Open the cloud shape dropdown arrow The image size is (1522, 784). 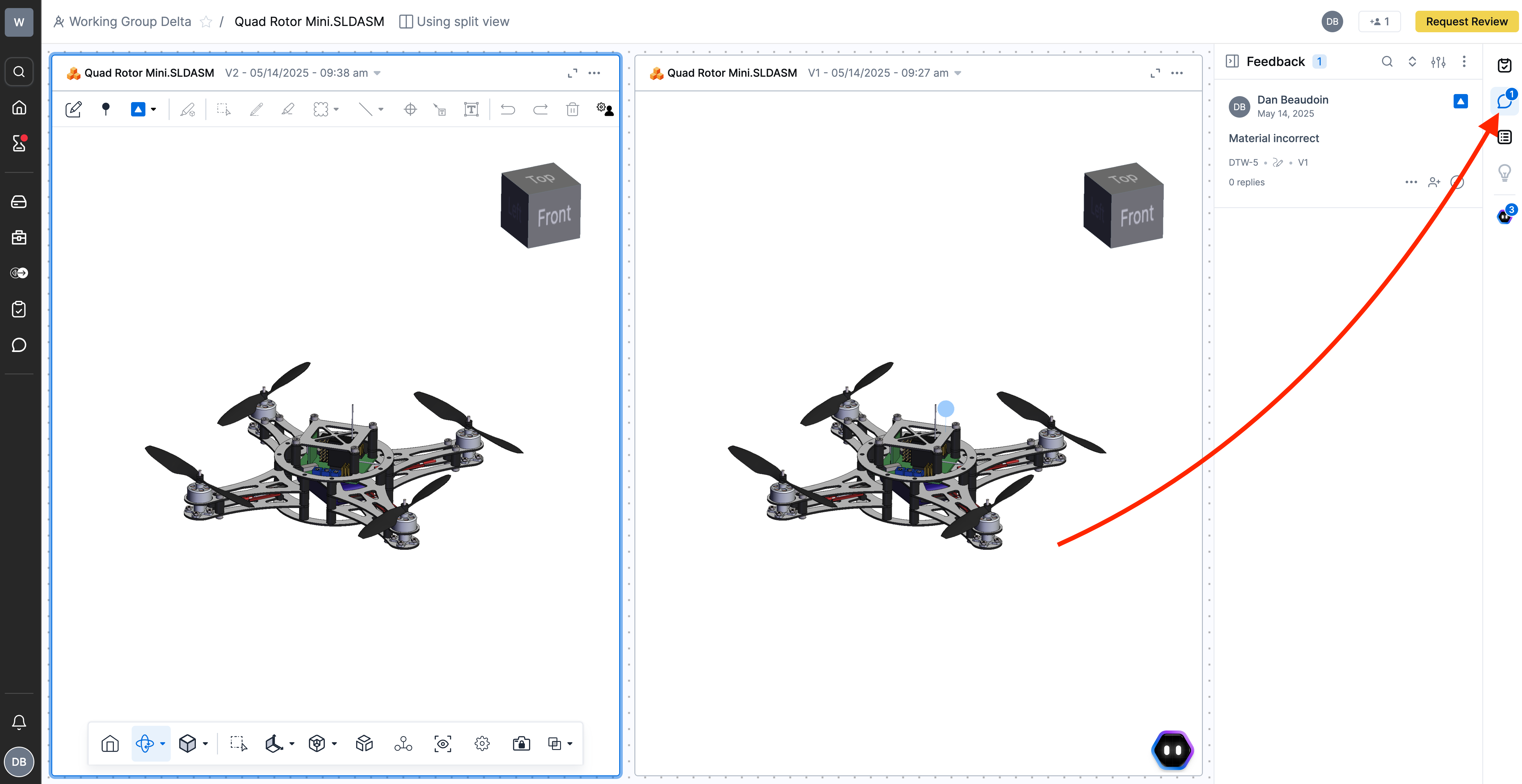[336, 109]
